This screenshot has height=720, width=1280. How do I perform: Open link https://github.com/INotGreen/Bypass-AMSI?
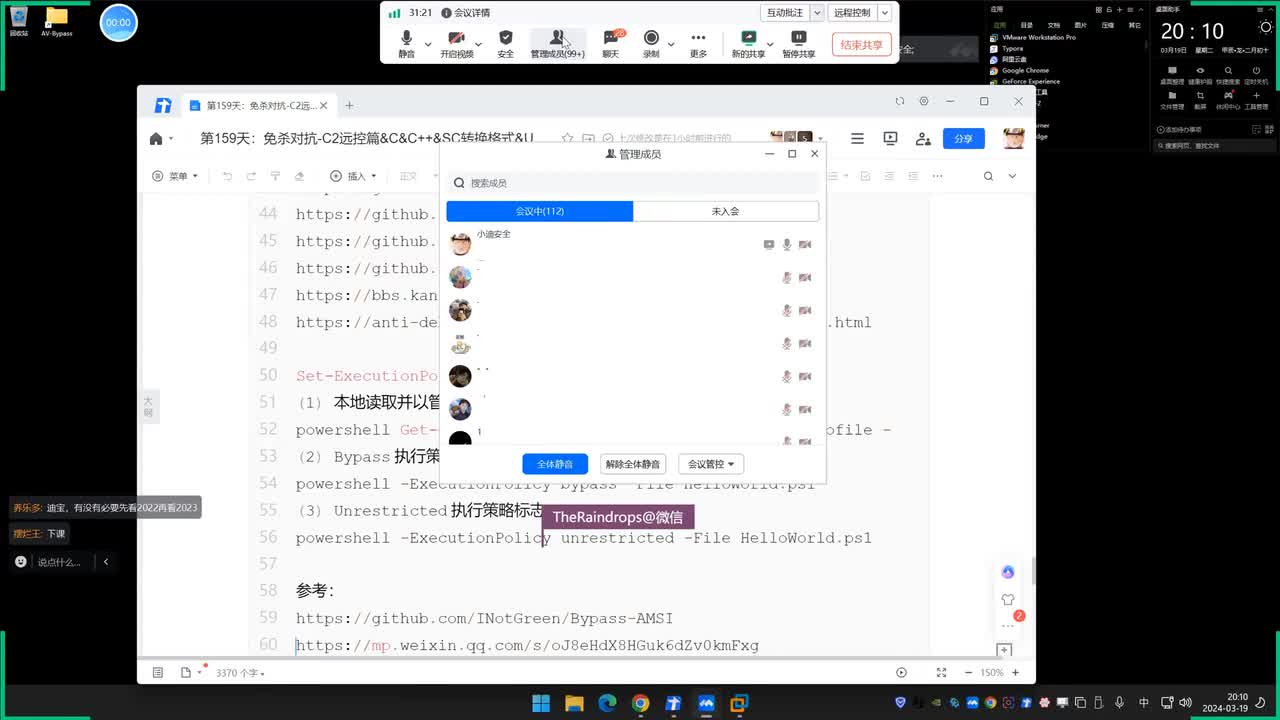(x=484, y=618)
